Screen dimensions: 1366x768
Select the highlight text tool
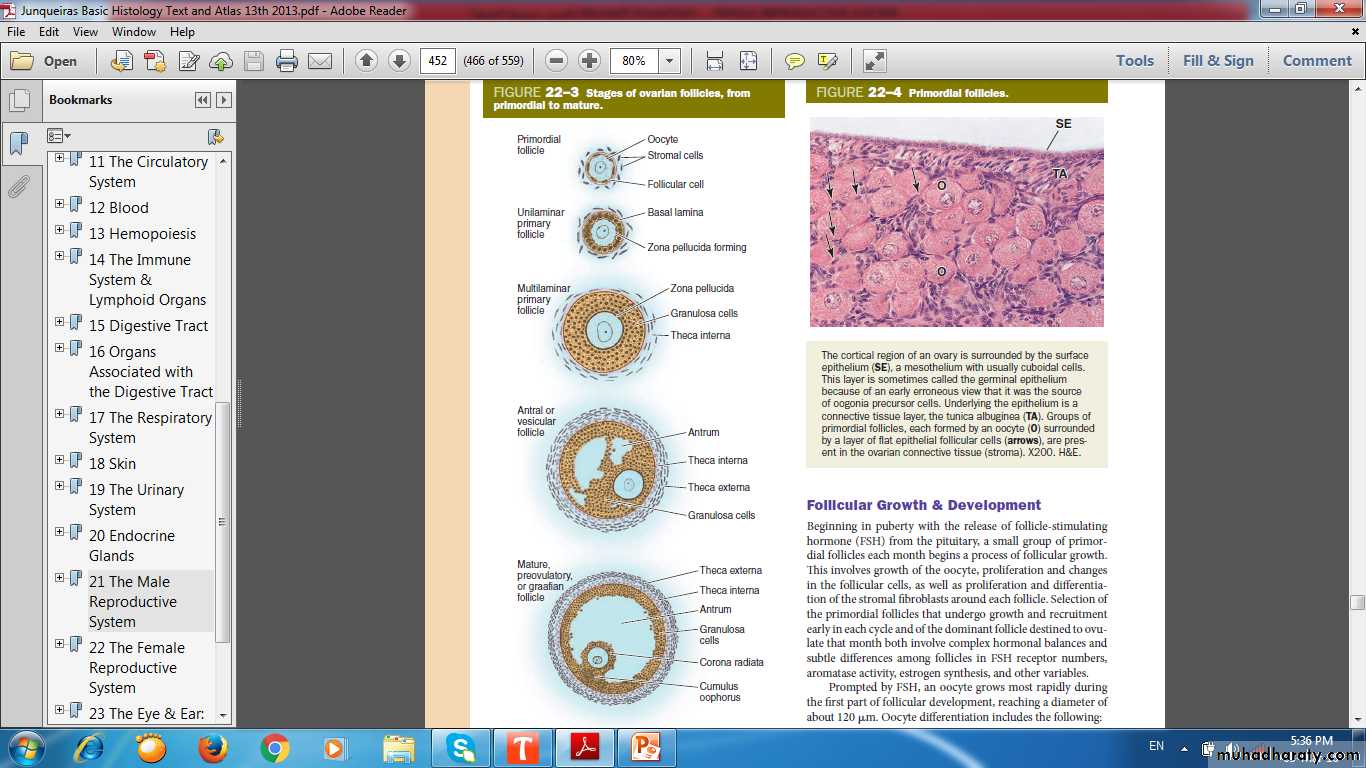[827, 61]
